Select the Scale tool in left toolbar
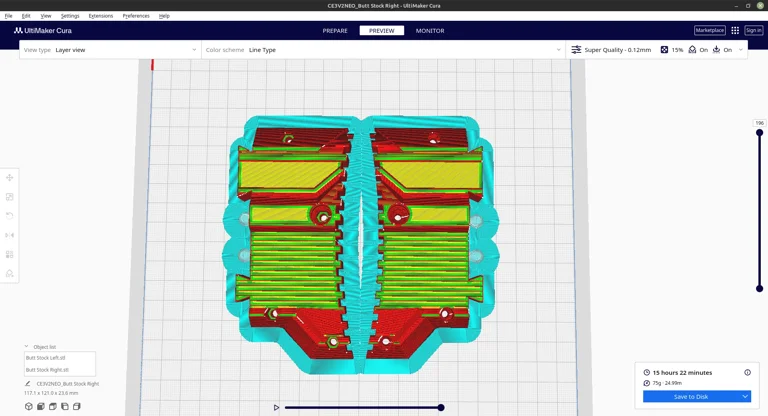 10,197
